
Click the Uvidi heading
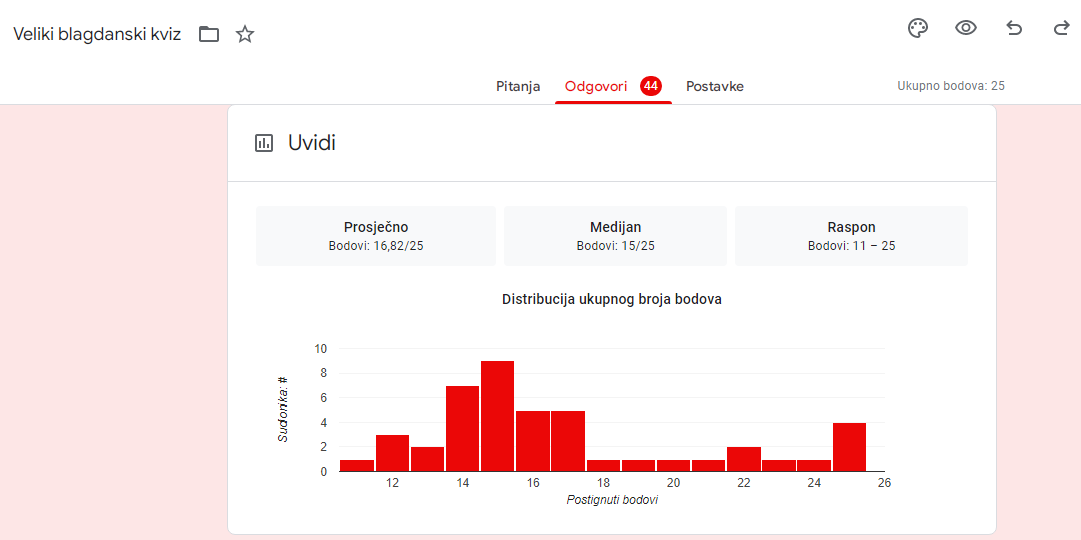pyautogui.click(x=312, y=143)
